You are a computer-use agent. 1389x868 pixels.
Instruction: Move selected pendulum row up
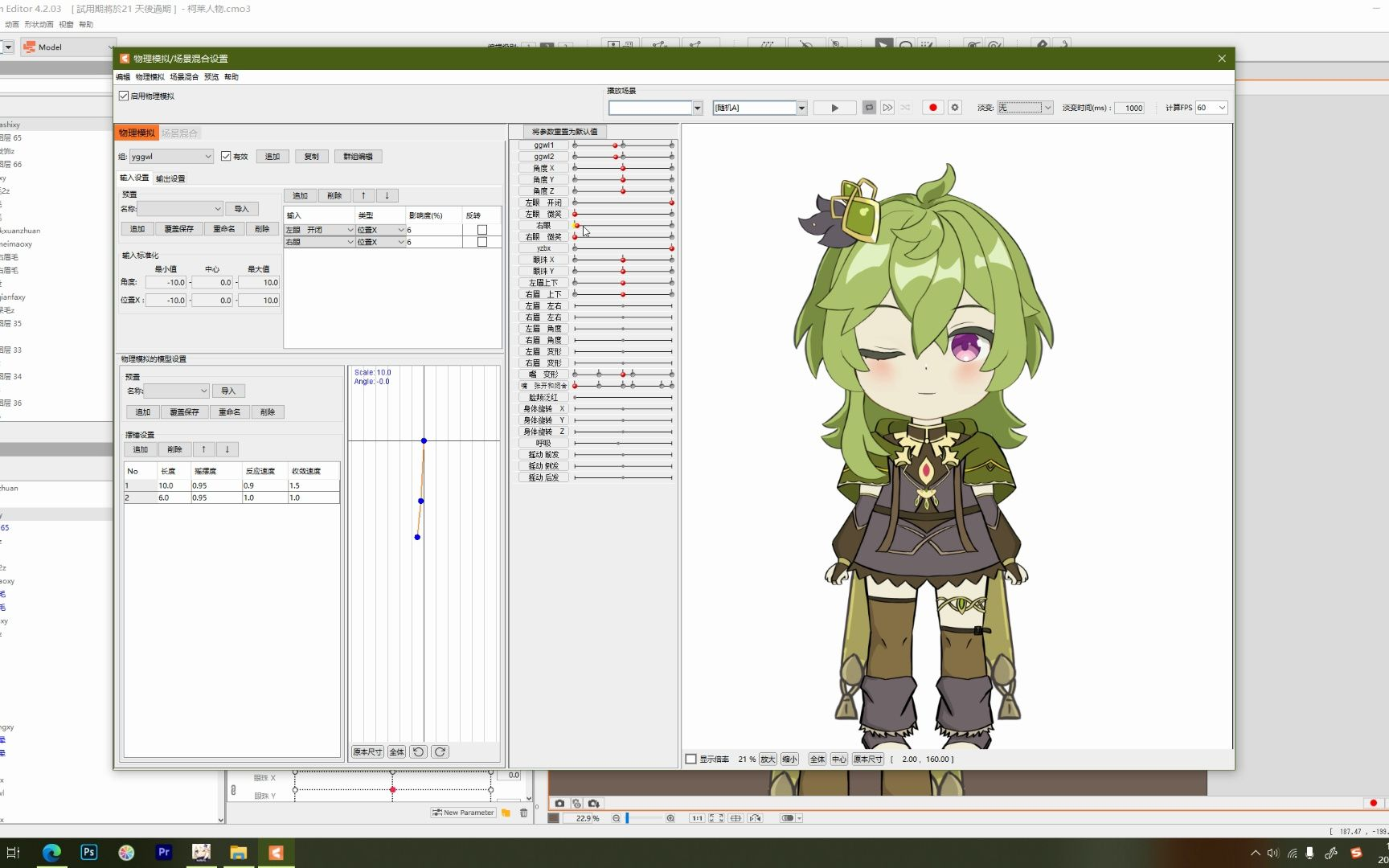coord(203,449)
